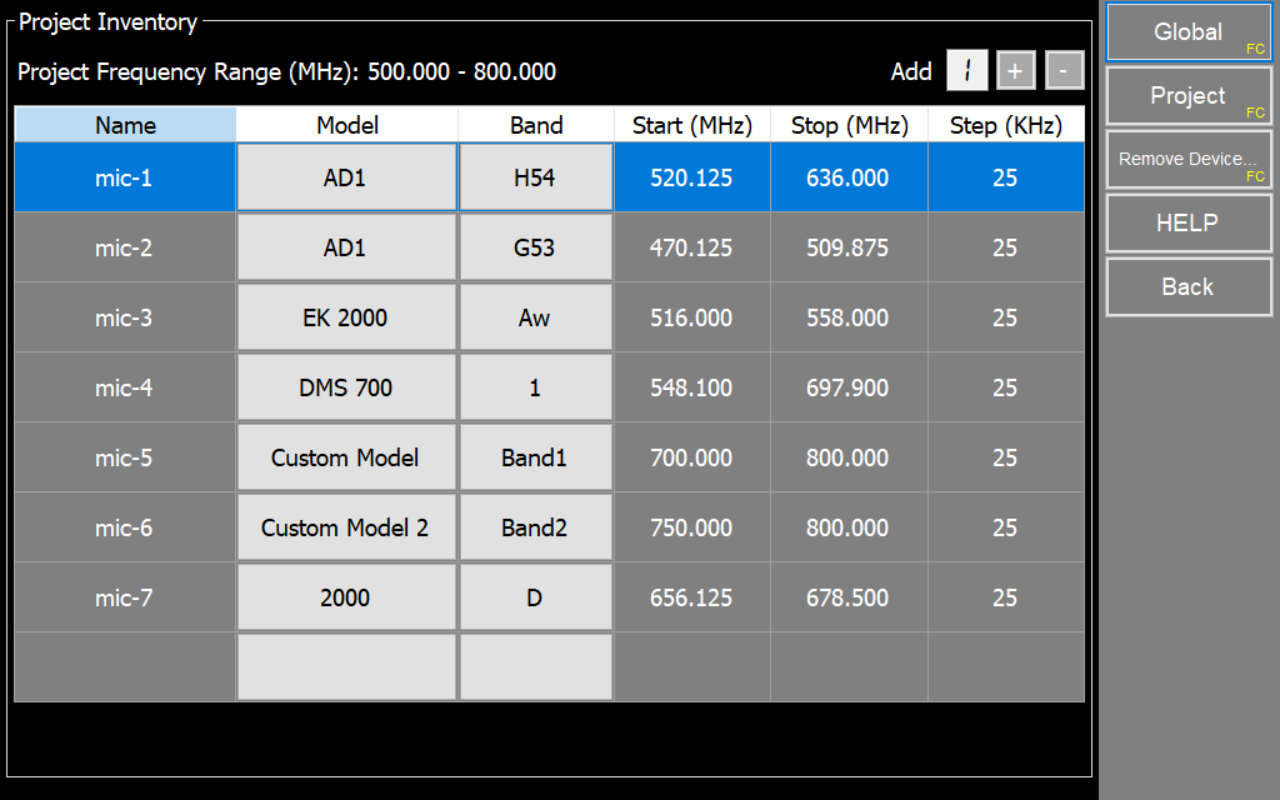Open HELP
The width and height of the screenshot is (1280, 800).
pos(1189,223)
